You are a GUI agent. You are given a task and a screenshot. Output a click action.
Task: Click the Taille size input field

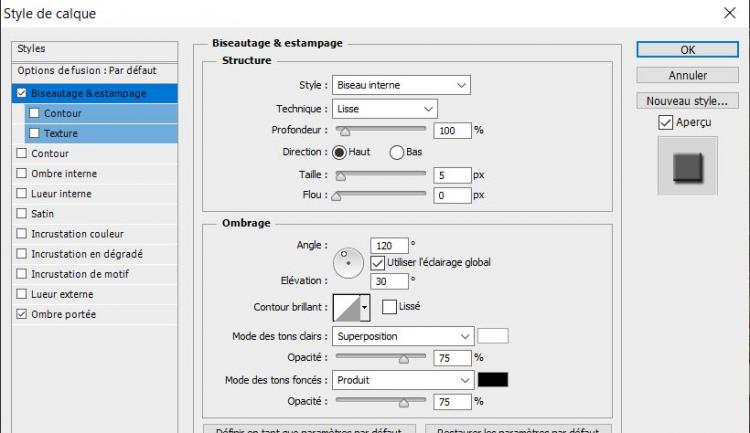pos(452,174)
